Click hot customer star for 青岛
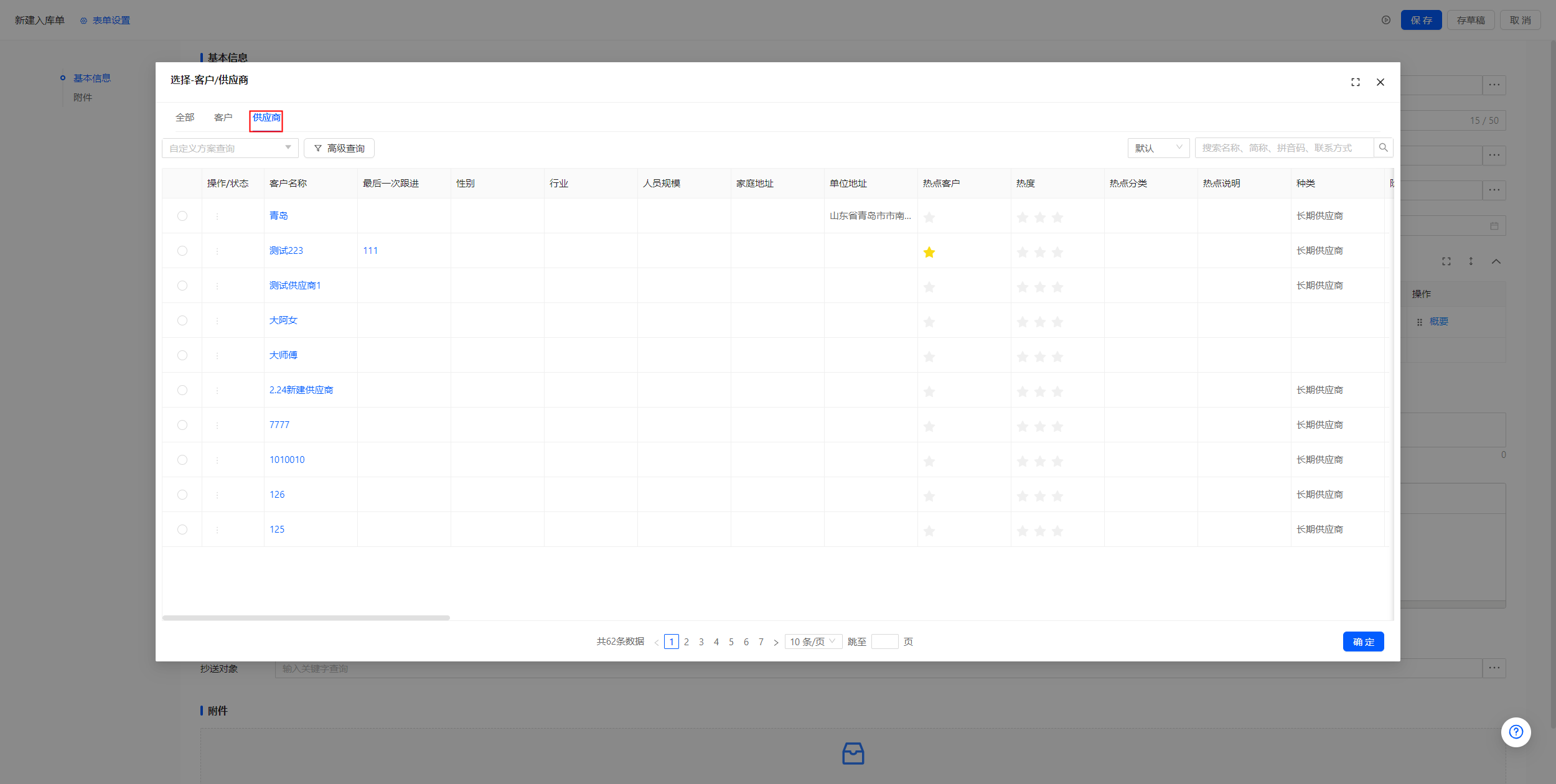This screenshot has width=1556, height=784. (929, 217)
